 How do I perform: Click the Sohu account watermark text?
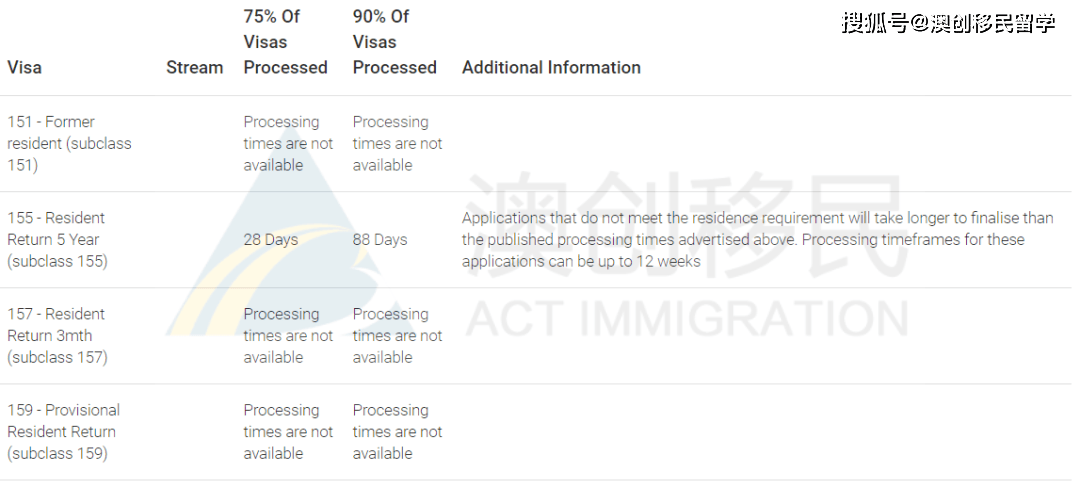pos(948,23)
